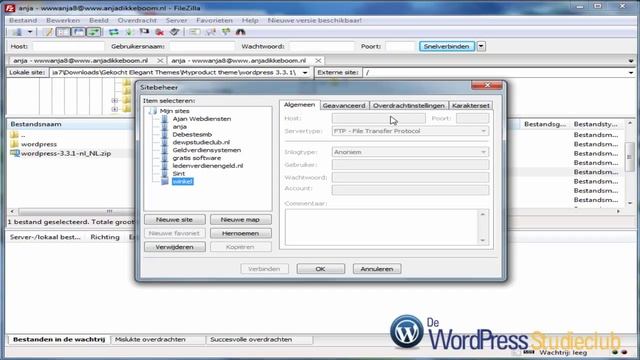Click the Nieuwe map button

pyautogui.click(x=240, y=220)
